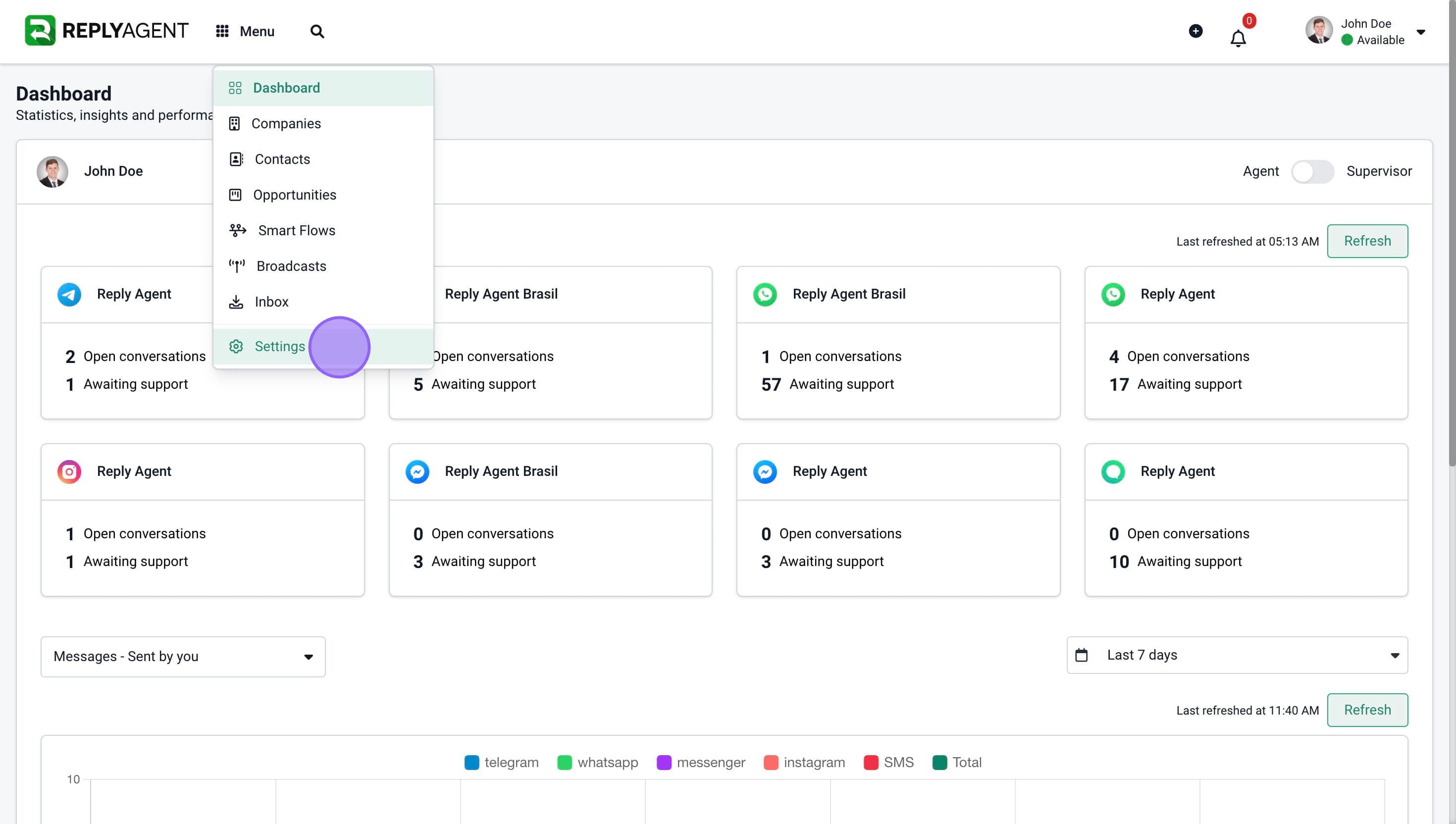The width and height of the screenshot is (1456, 824).
Task: Click '57 Awaiting support' on Reply Agent Brasil
Action: coord(828,384)
